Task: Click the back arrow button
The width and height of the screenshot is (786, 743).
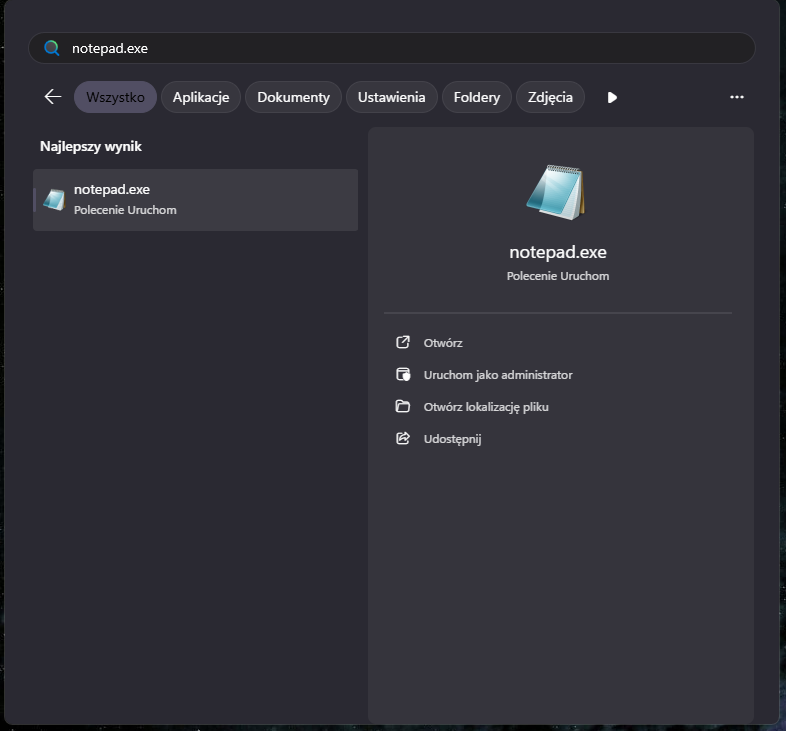Action: pyautogui.click(x=53, y=97)
